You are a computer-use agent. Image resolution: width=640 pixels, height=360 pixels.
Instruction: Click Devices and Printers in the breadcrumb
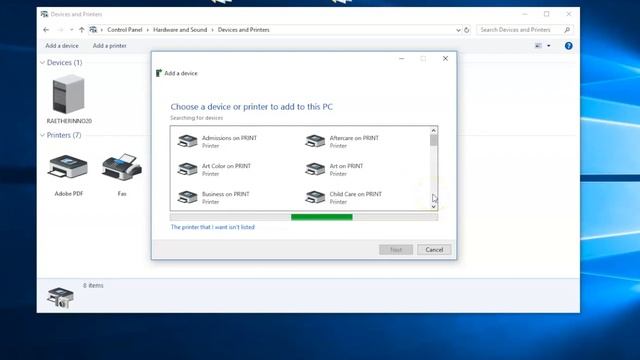[x=243, y=30]
